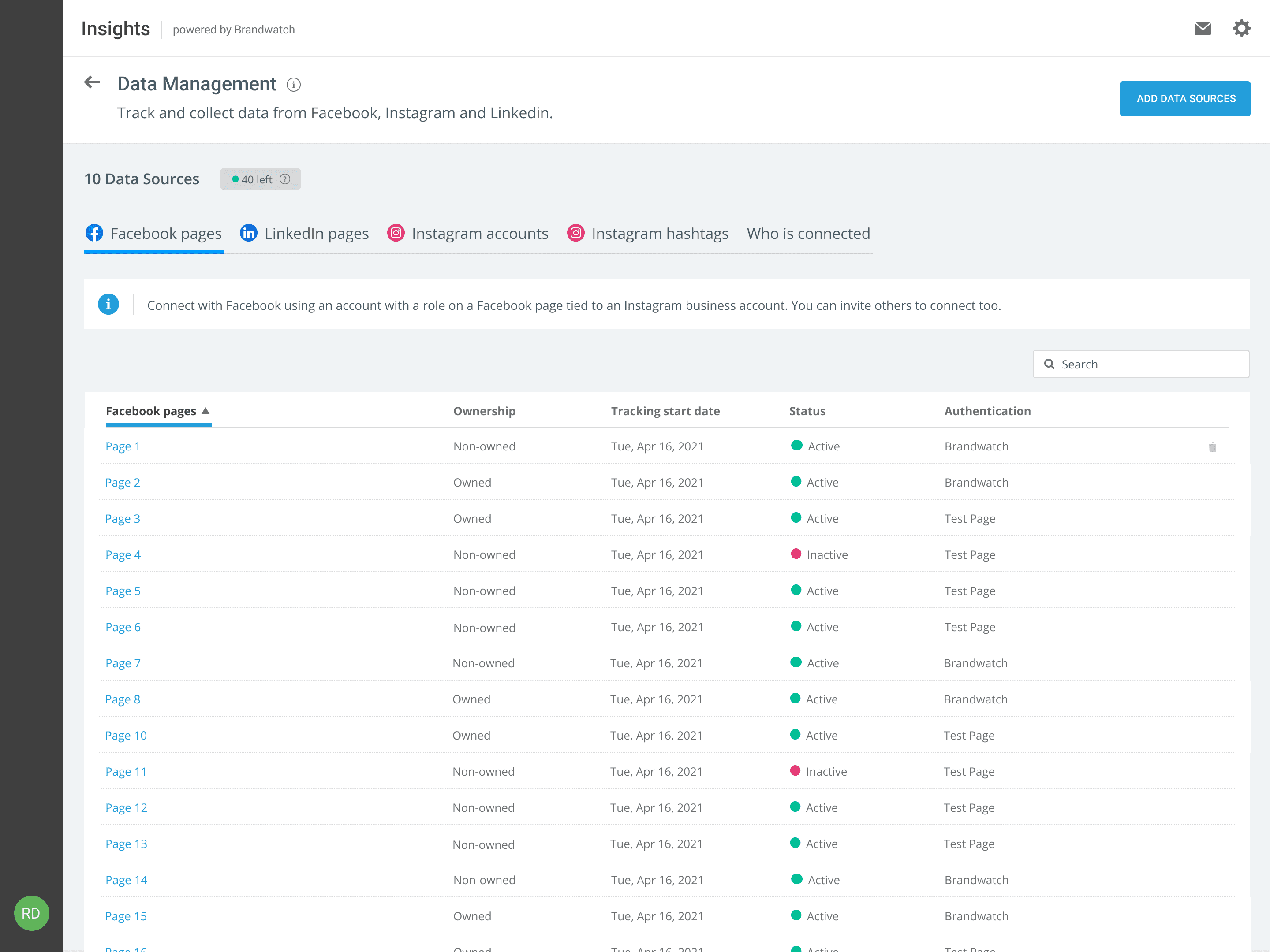Open RD user avatar
Screen dimensions: 1270x952
pyautogui.click(x=31, y=913)
